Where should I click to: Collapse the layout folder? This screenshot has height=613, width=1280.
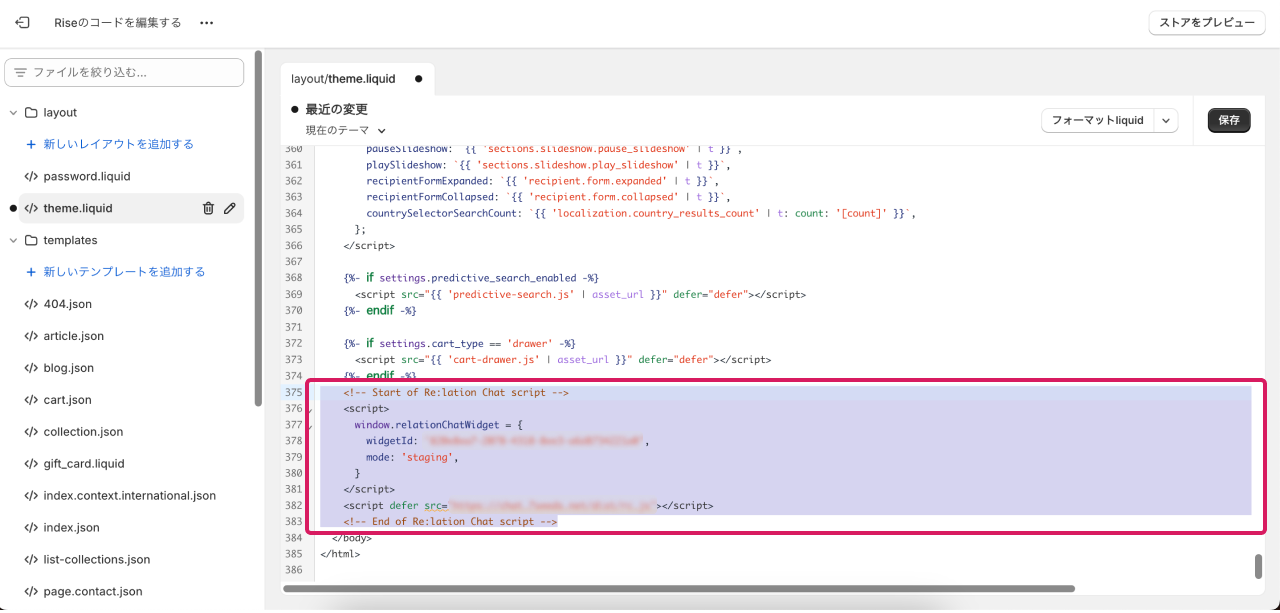(x=13, y=113)
